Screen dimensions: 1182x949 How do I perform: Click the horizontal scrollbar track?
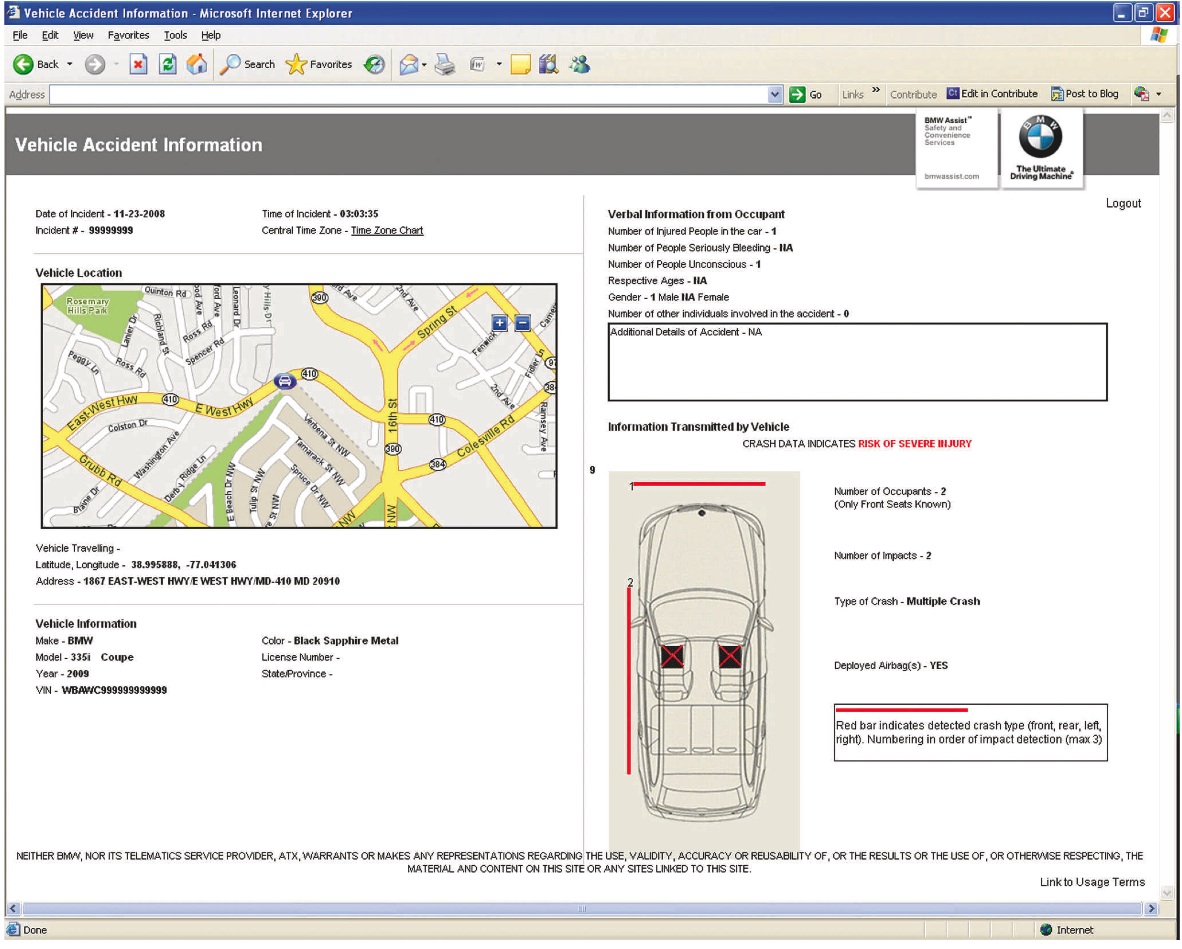(582, 908)
